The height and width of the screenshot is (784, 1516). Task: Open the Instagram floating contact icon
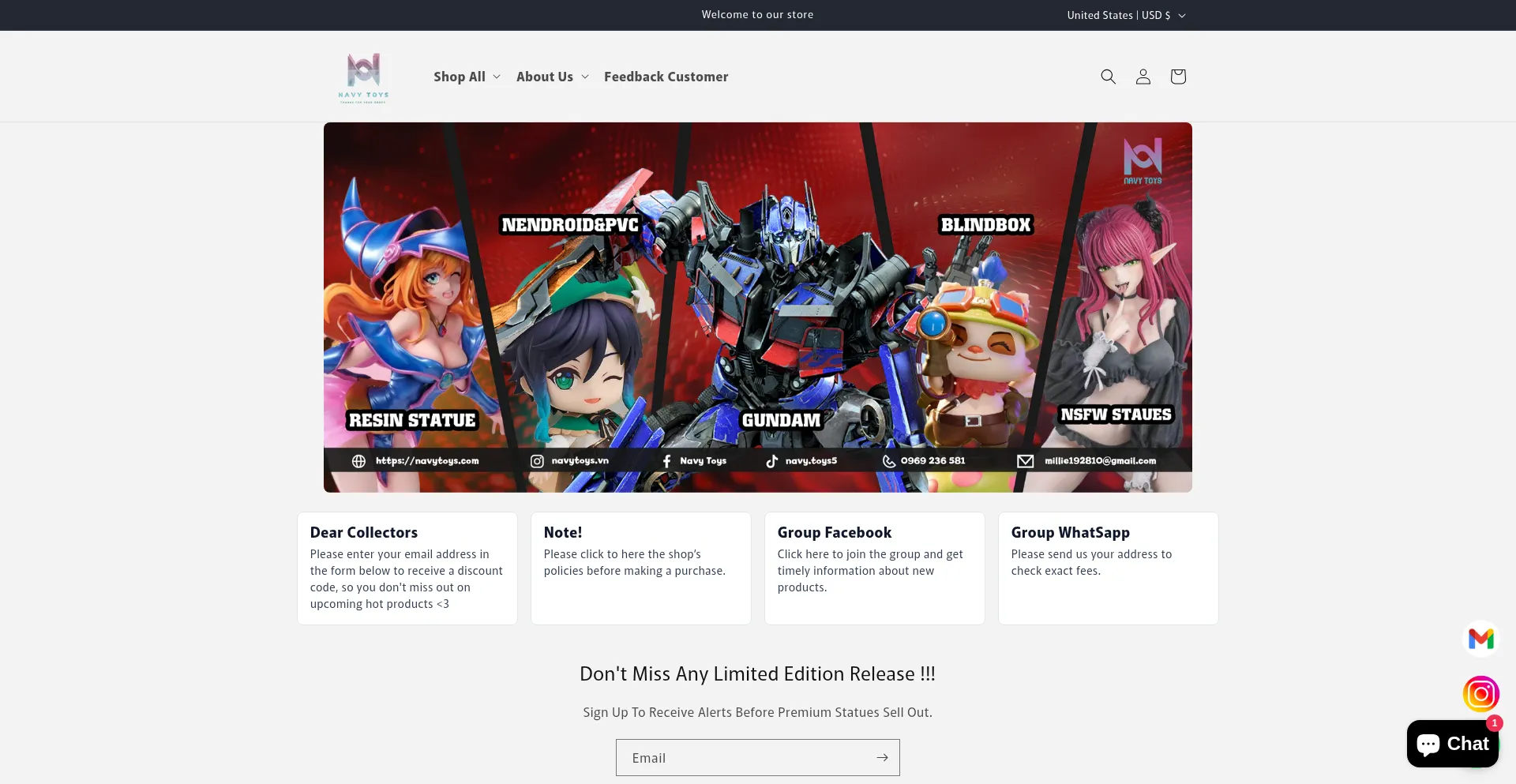pos(1481,694)
